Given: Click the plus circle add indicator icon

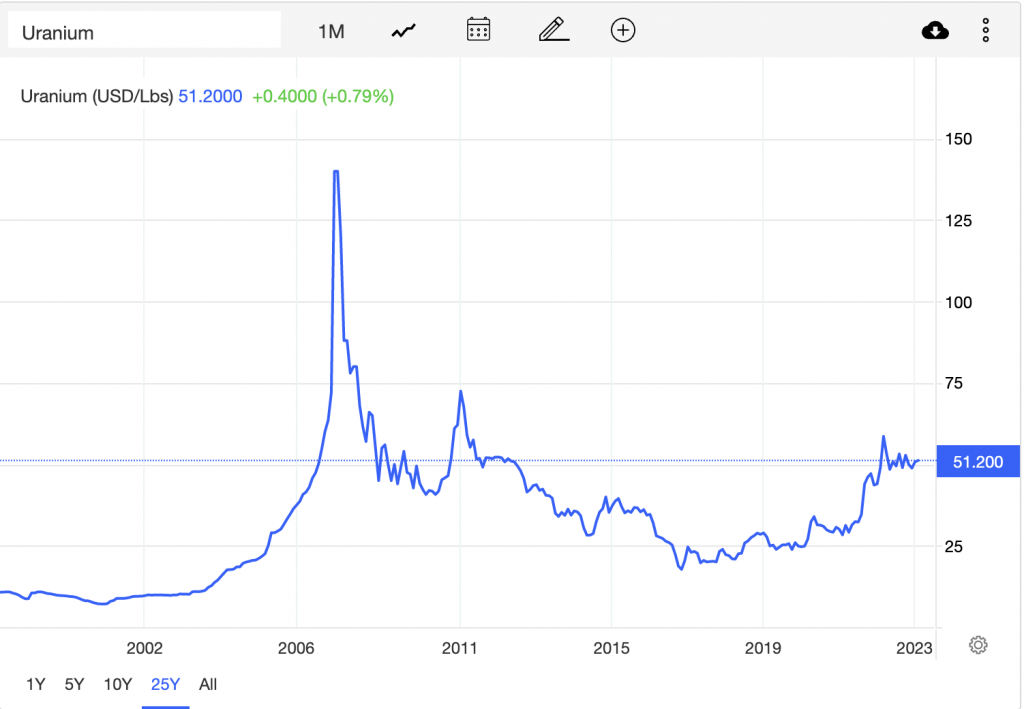Looking at the screenshot, I should (623, 30).
